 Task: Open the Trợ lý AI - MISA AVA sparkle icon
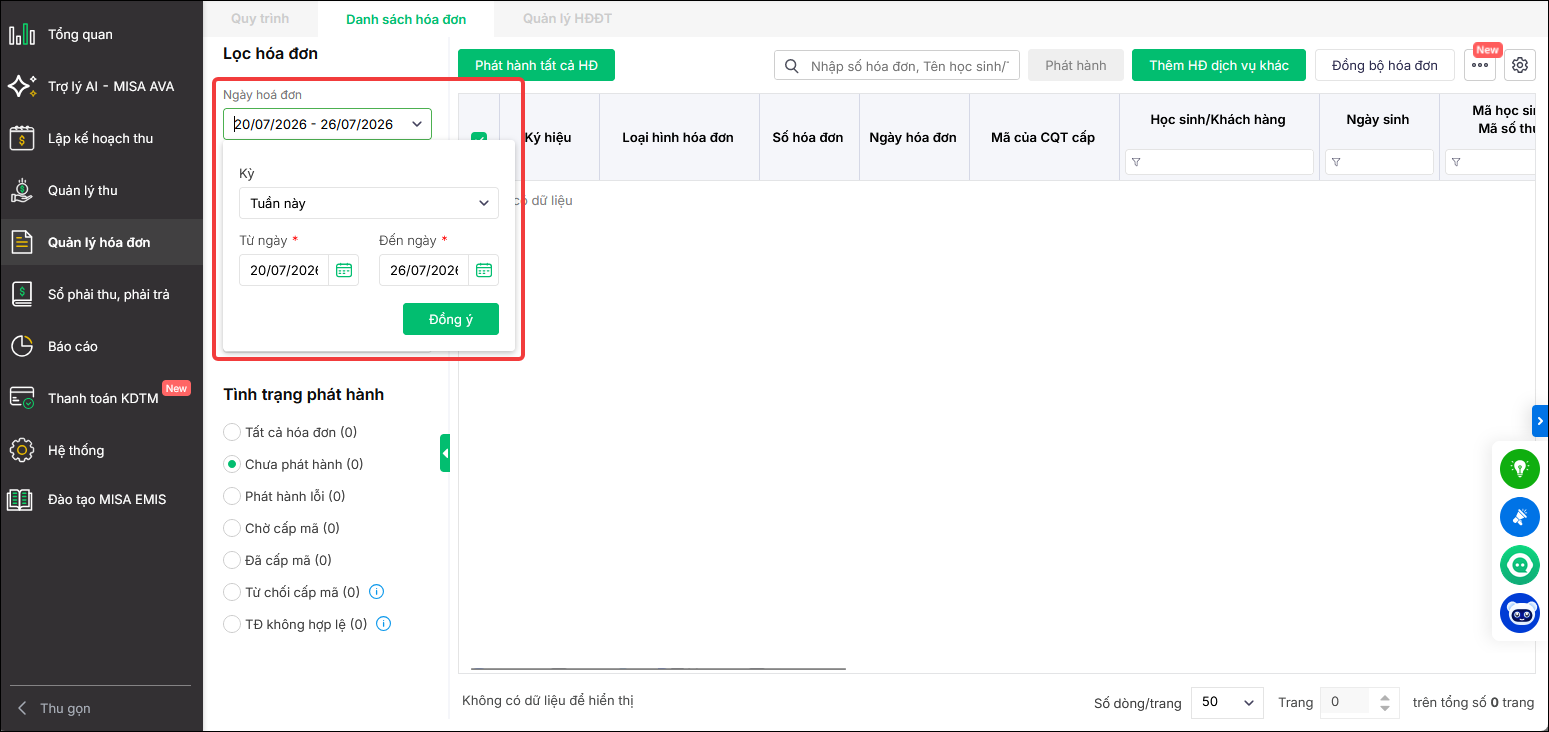pyautogui.click(x=21, y=87)
